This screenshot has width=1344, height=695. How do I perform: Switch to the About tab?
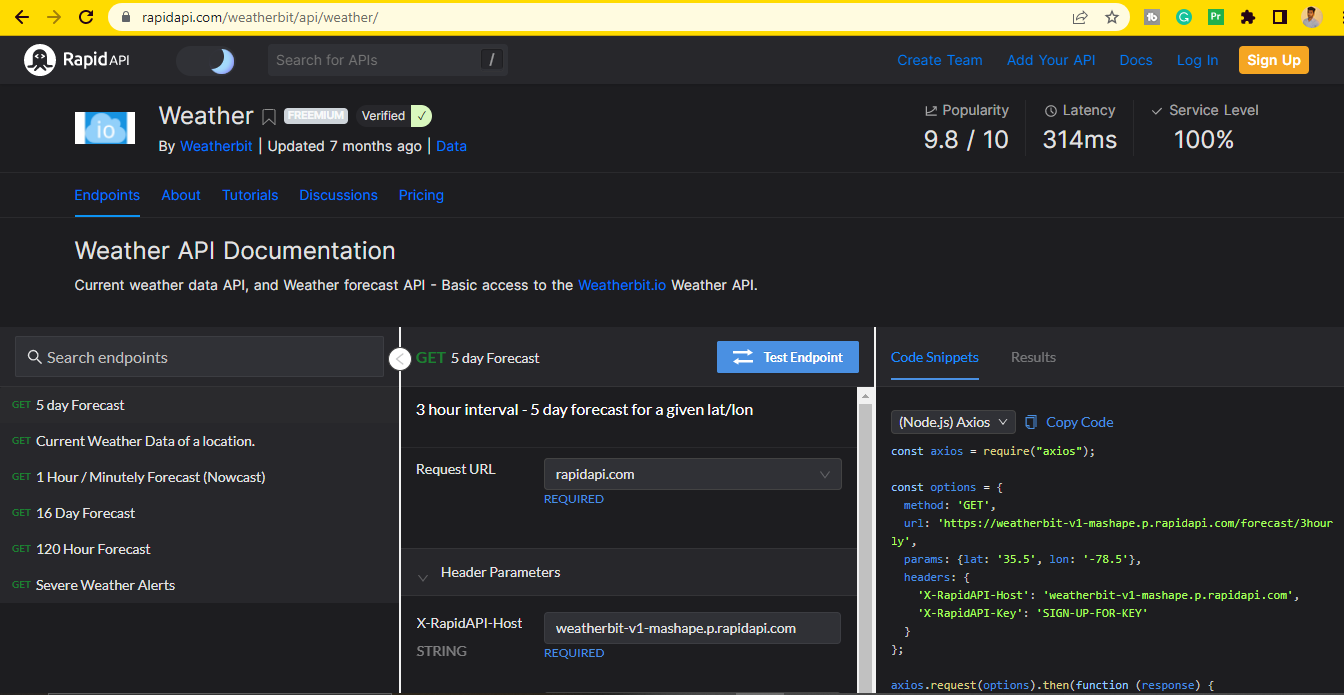tap(181, 195)
